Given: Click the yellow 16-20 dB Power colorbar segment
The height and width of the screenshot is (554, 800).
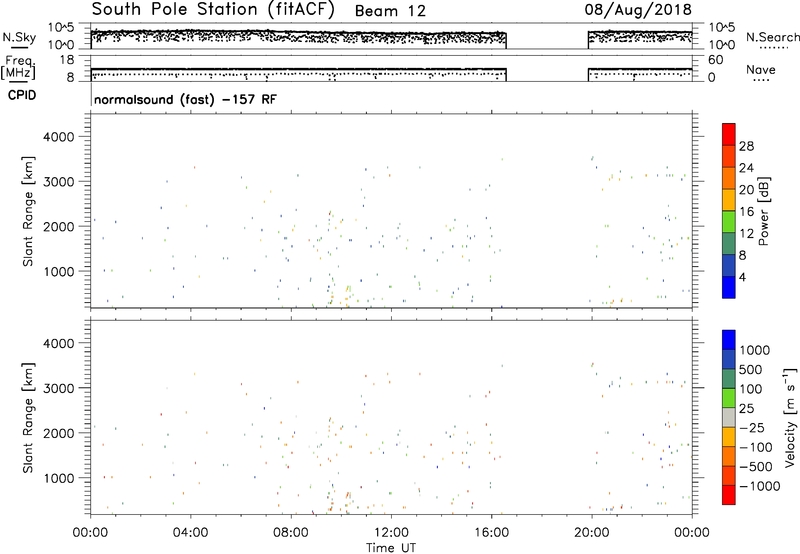Looking at the screenshot, I should 729,200.
